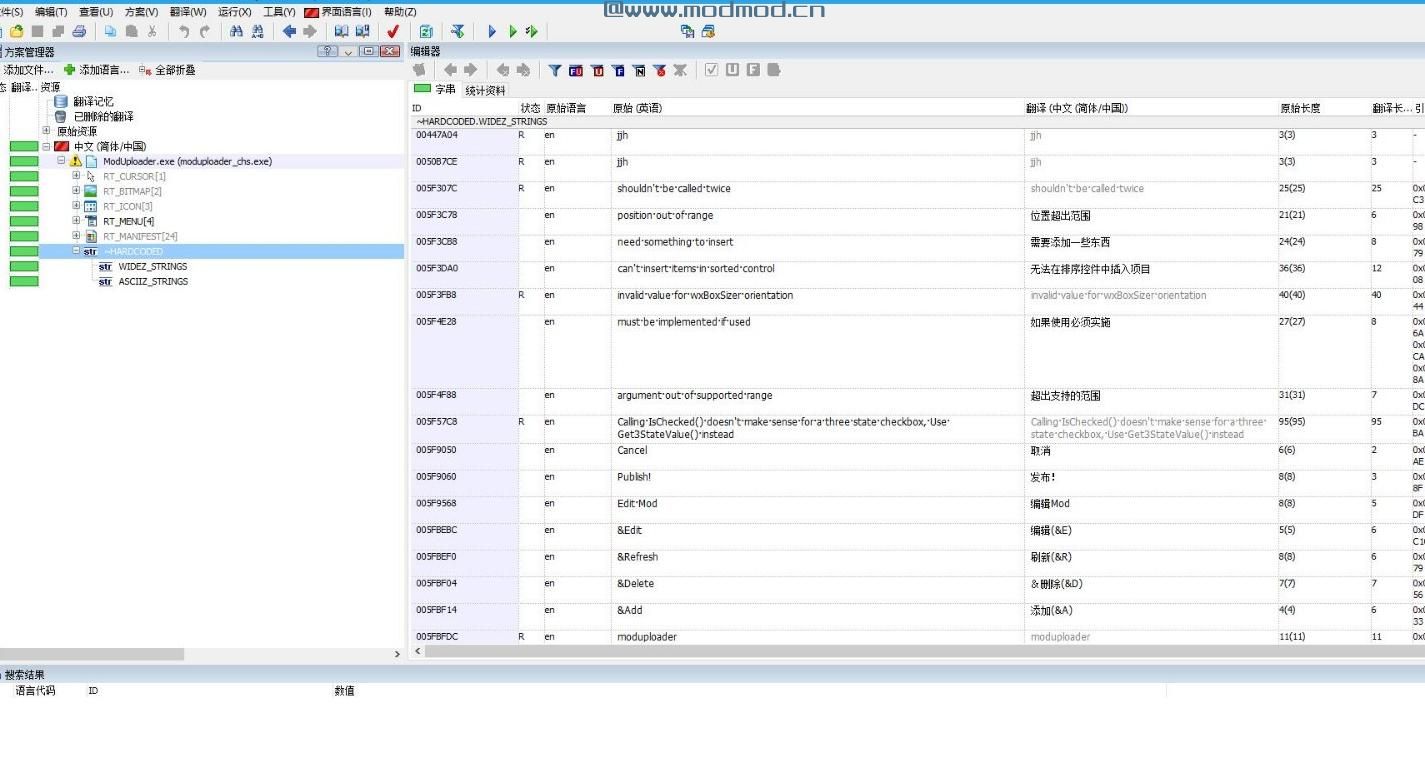
Task: Open the 翻译(W) menu
Action: pyautogui.click(x=188, y=12)
